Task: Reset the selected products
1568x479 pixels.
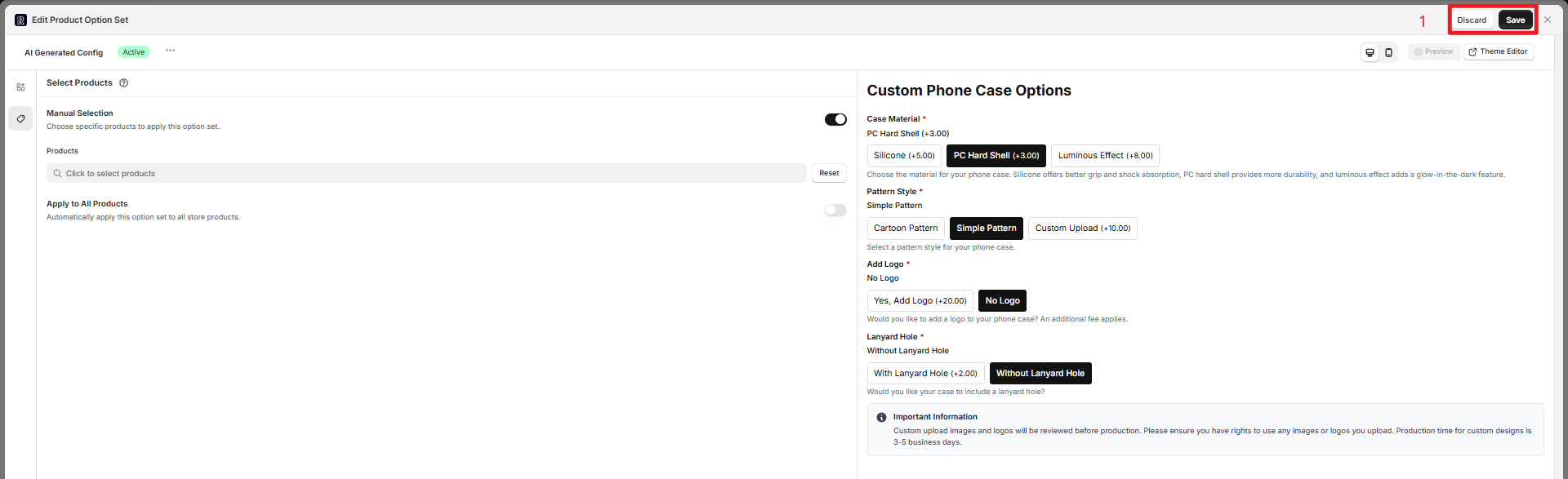Action: (x=829, y=173)
